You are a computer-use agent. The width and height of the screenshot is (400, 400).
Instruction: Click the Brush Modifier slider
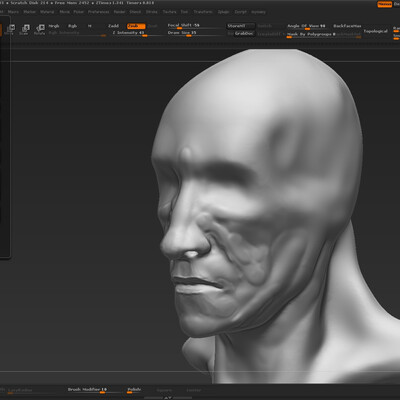87,390
